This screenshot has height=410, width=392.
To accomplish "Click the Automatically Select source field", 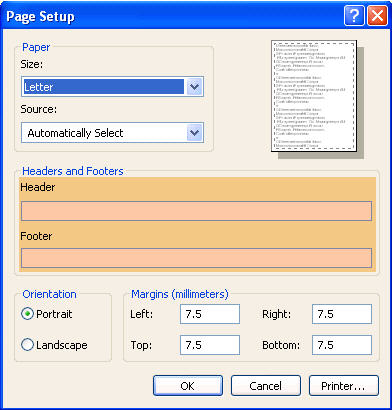I will 112,133.
